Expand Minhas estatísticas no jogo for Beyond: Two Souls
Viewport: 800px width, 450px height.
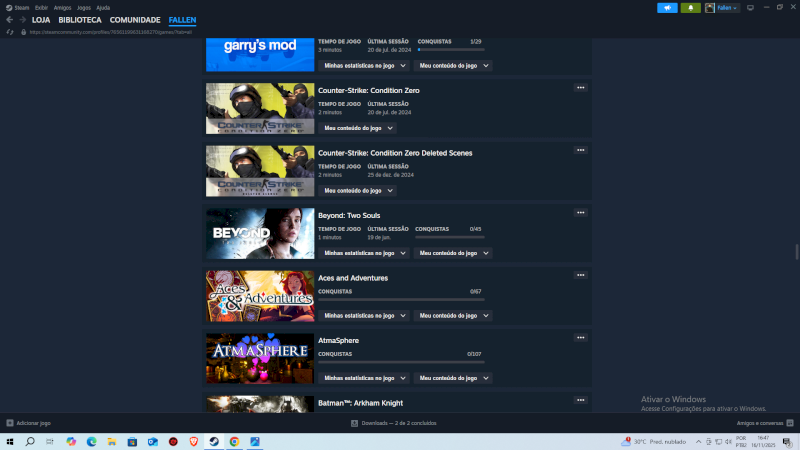[x=363, y=253]
